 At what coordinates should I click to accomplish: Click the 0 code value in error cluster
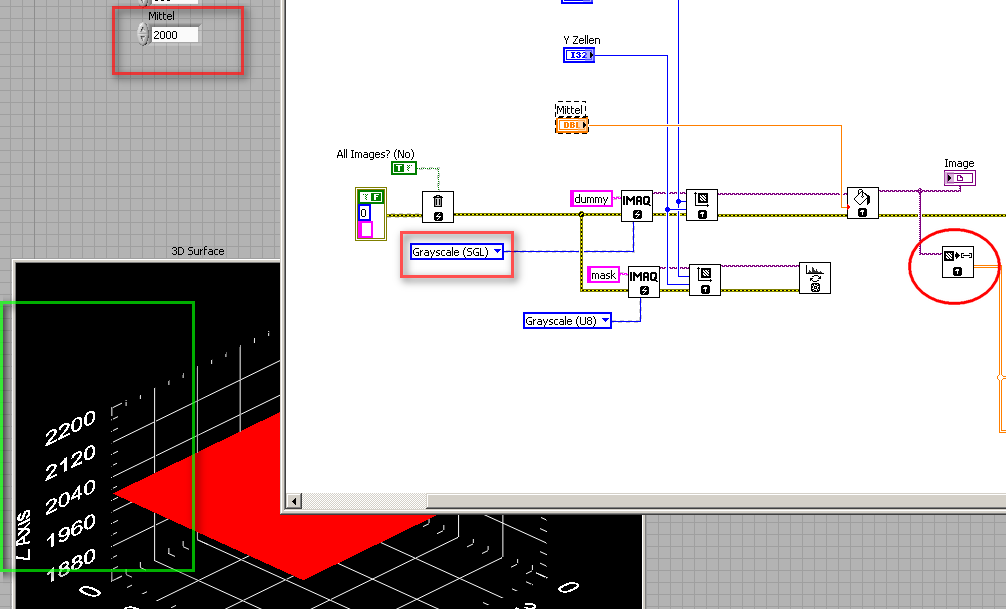(364, 213)
